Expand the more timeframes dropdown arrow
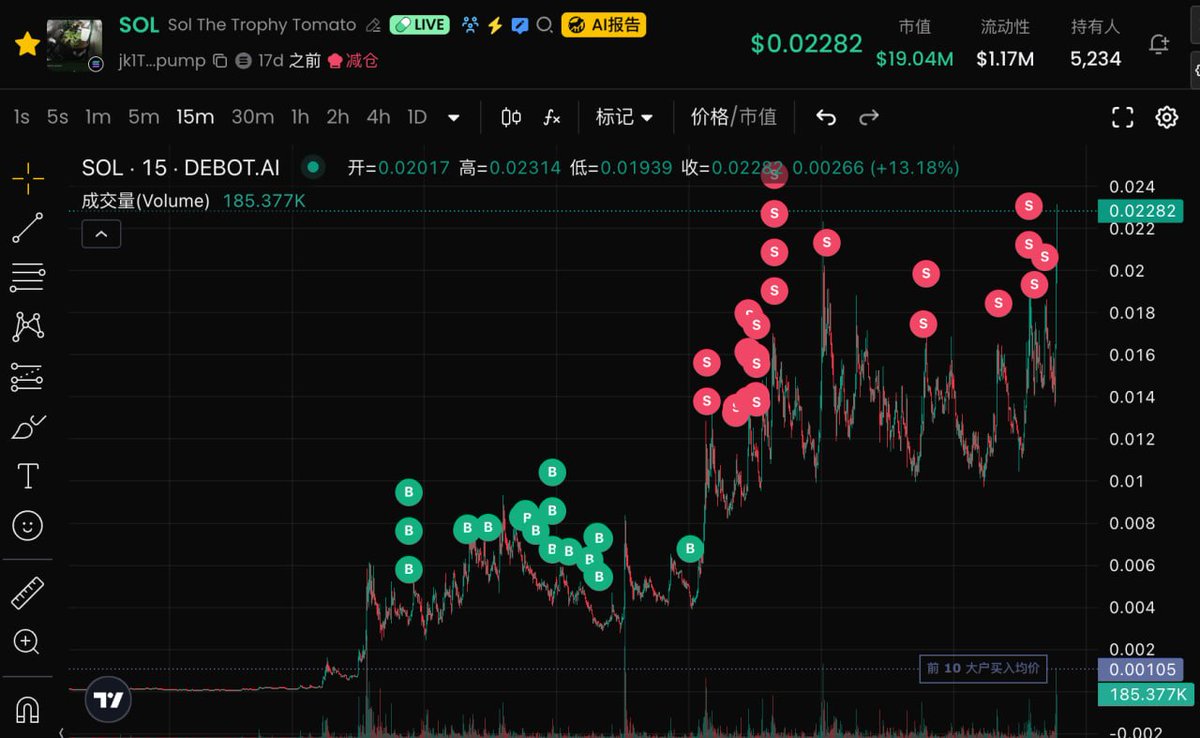Screen dimensions: 1200x738 pyautogui.click(x=453, y=117)
